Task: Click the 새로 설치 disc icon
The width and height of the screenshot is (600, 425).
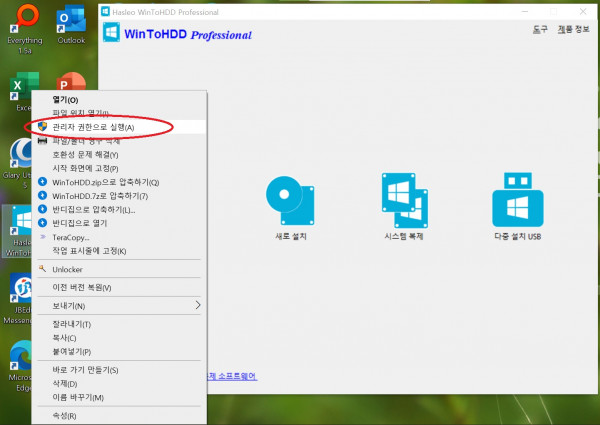Action: 290,200
